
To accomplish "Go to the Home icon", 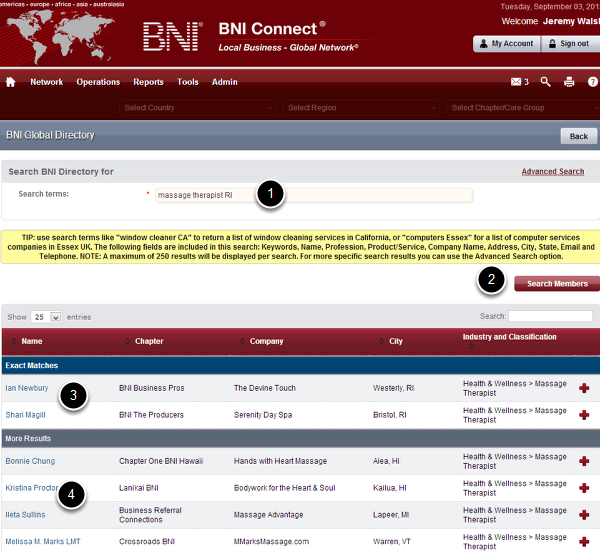I will tap(11, 82).
